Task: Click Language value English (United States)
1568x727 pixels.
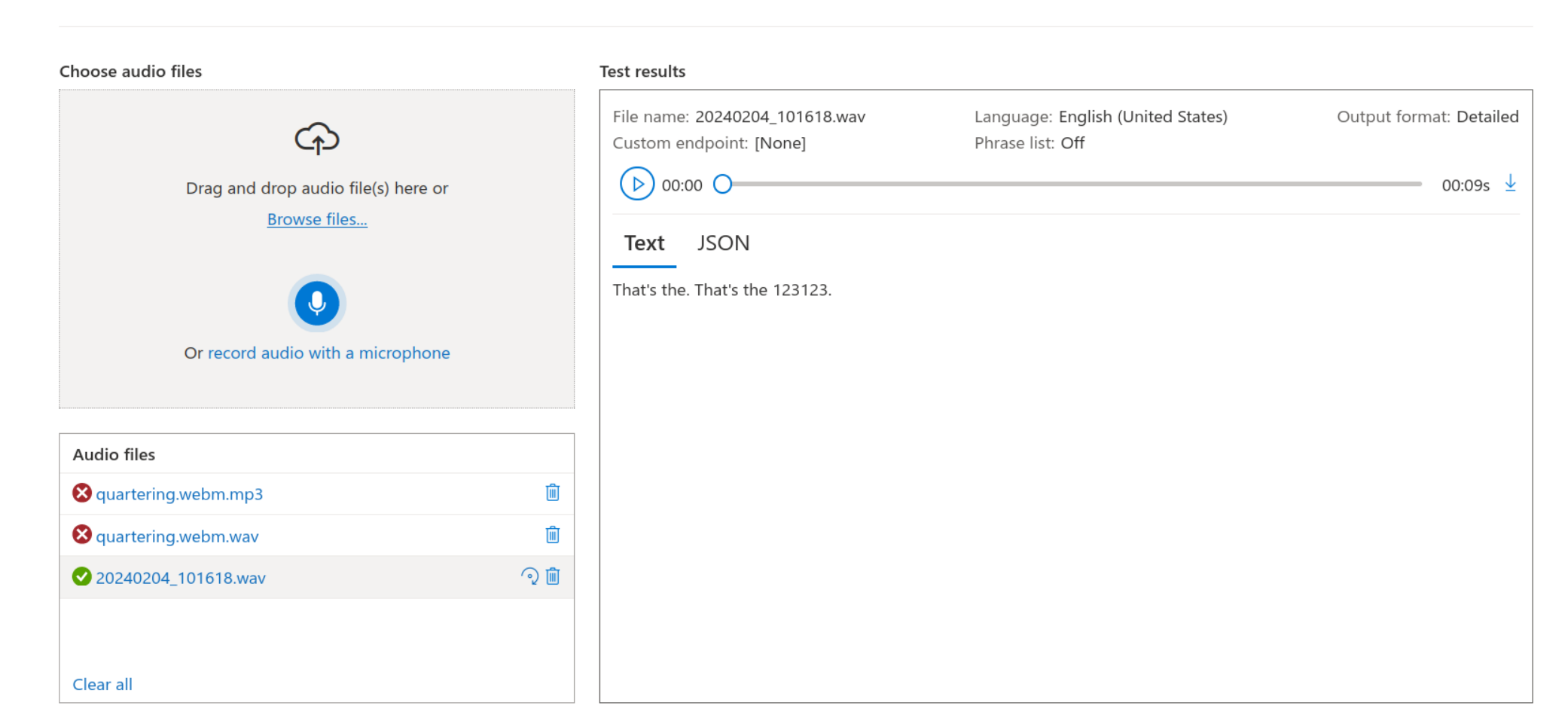Action: click(1143, 117)
